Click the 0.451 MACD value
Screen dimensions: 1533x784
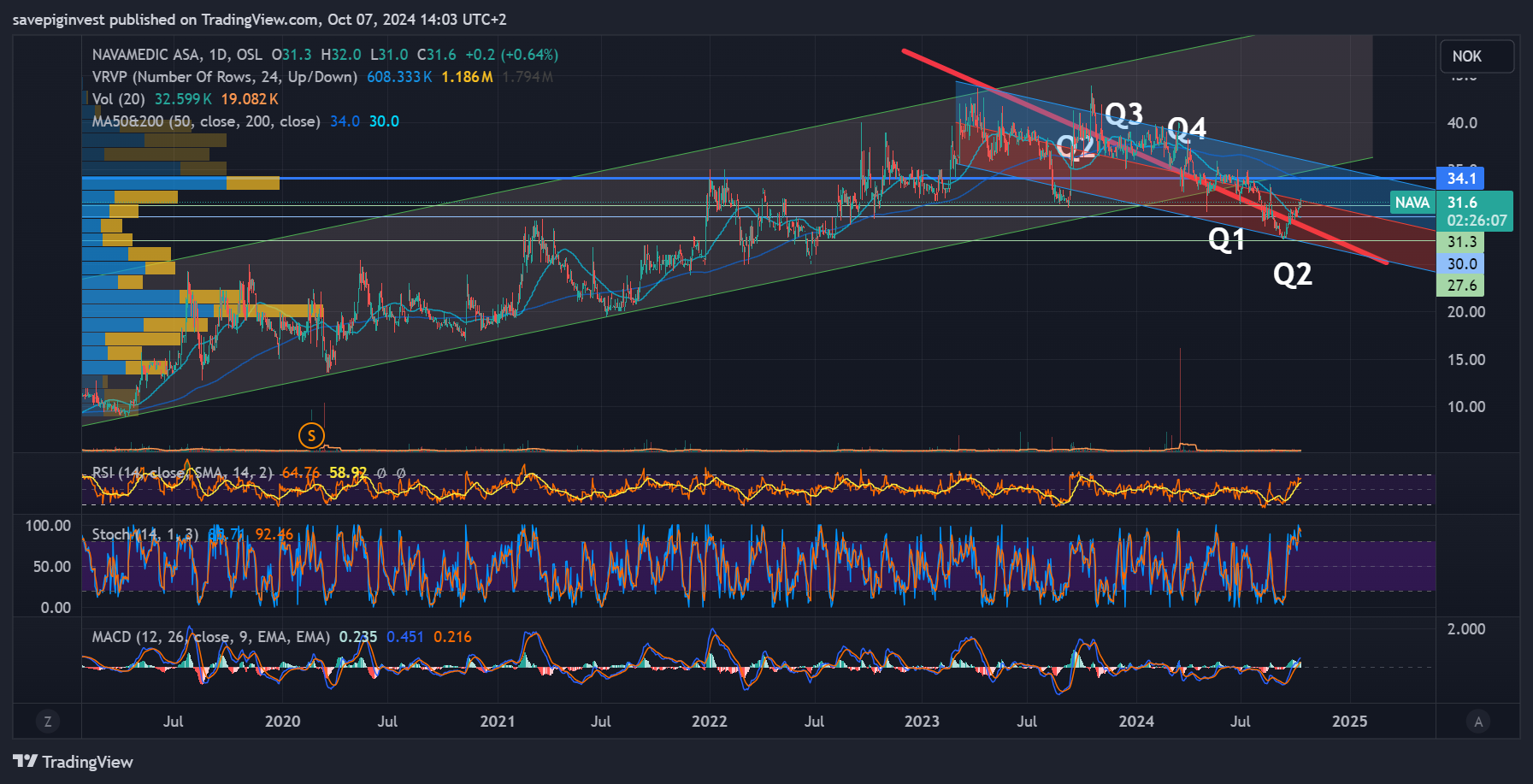tap(405, 637)
